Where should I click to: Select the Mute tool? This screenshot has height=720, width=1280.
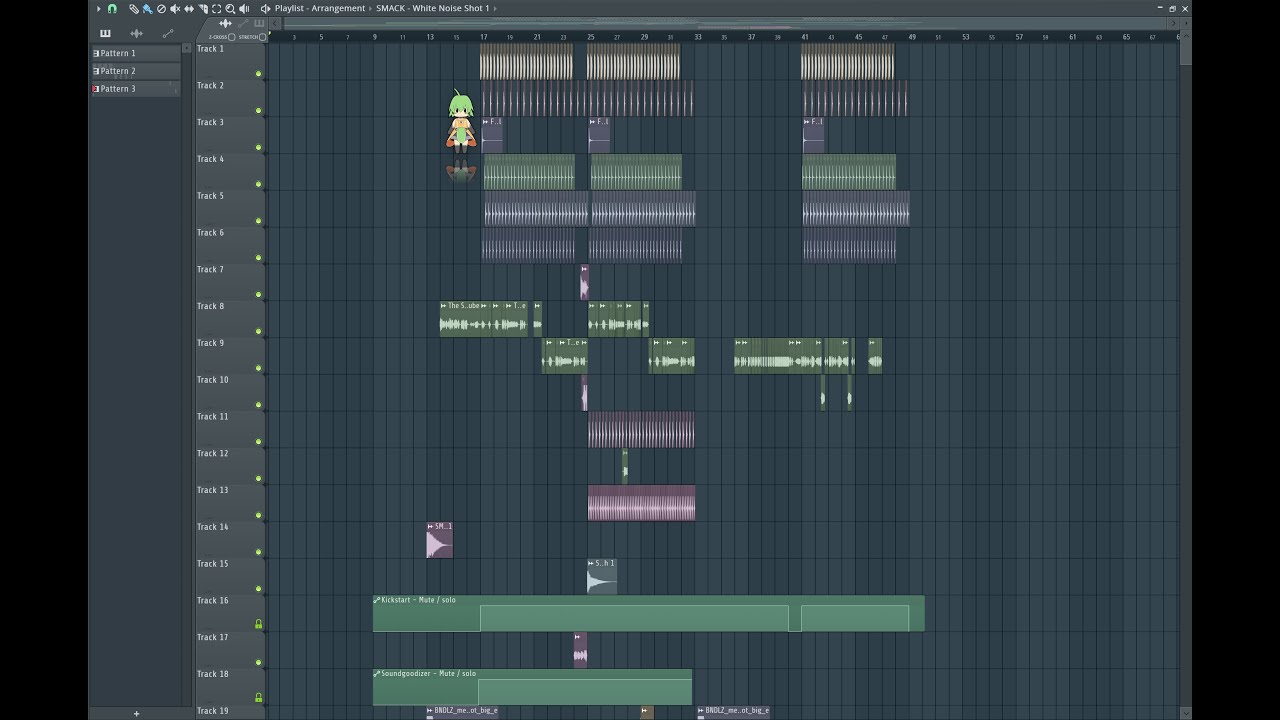[x=175, y=9]
